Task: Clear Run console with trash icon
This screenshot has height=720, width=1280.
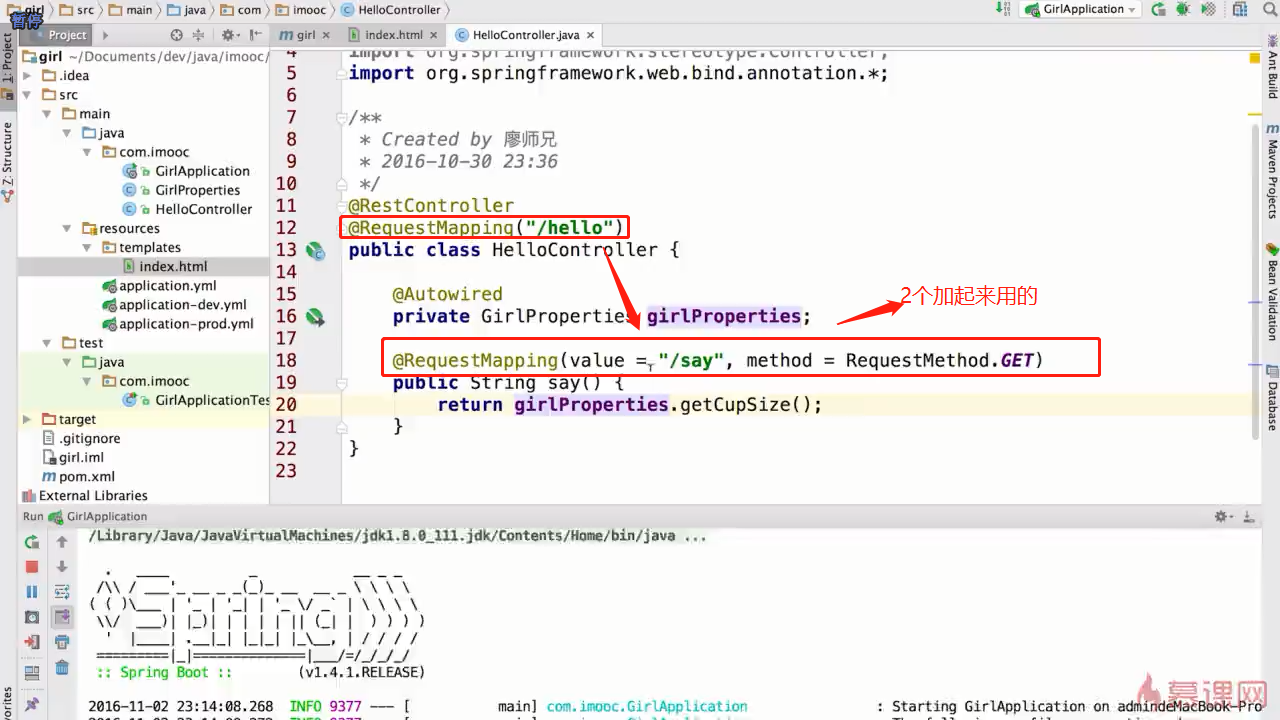Action: (62, 667)
